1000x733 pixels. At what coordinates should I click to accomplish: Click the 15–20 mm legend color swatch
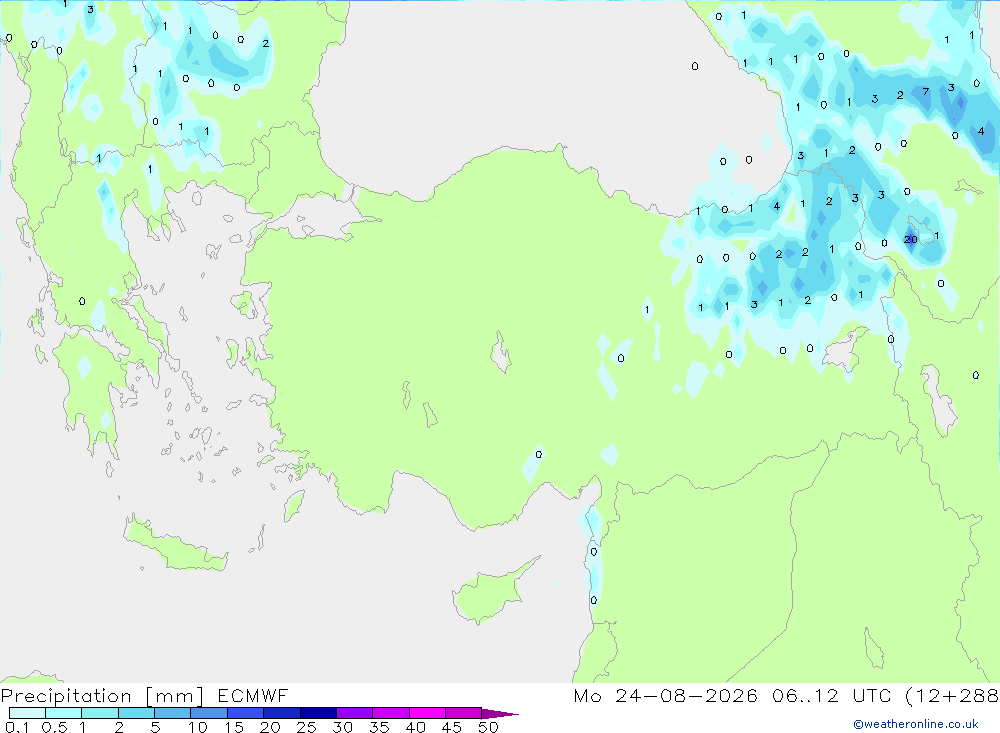246,713
